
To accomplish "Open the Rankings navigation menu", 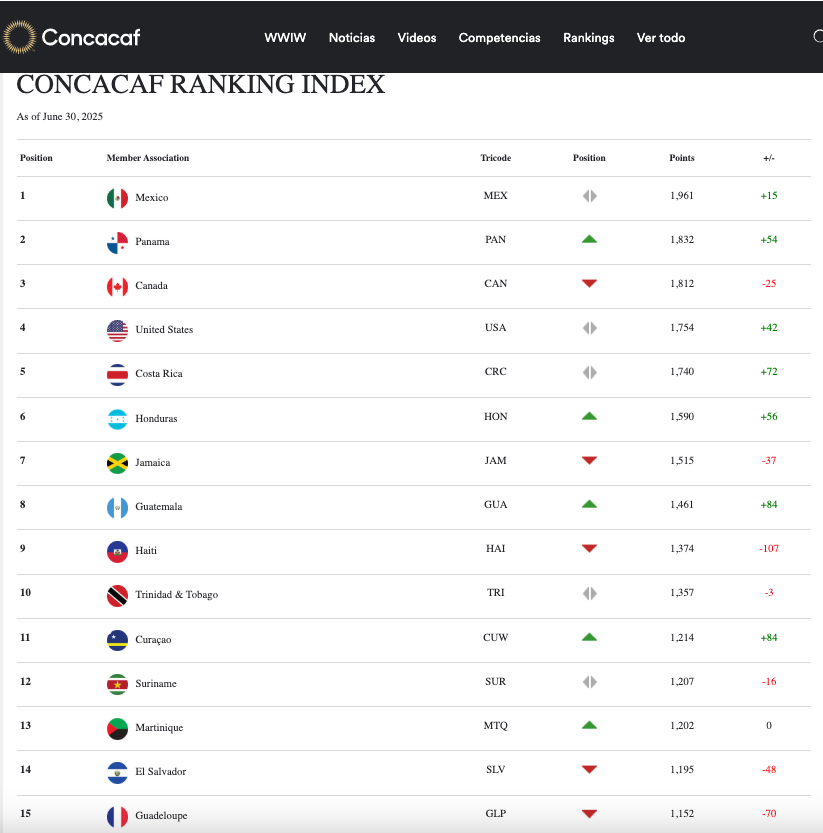I will pos(588,38).
